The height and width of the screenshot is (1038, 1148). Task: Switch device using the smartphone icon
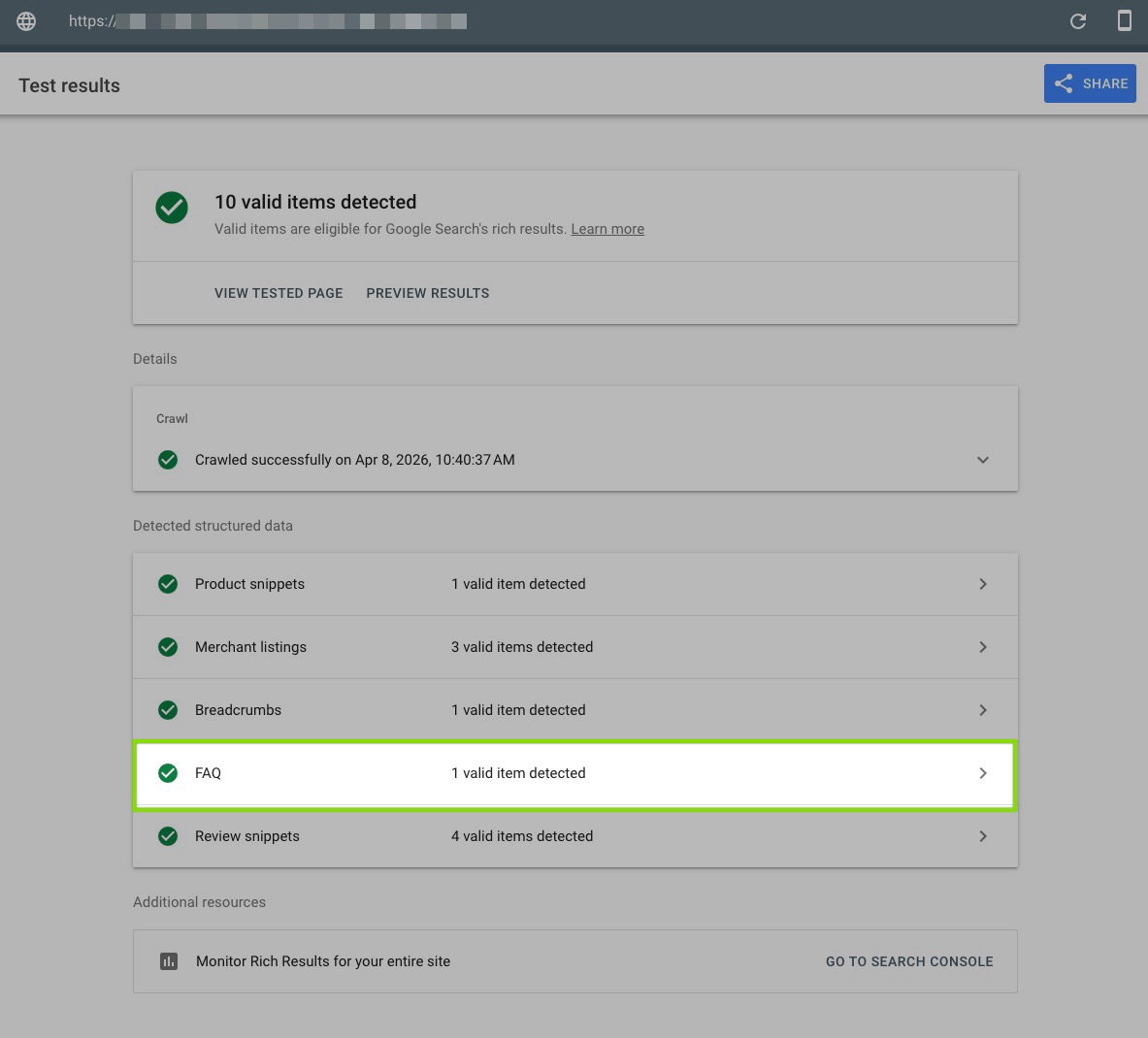(x=1125, y=20)
